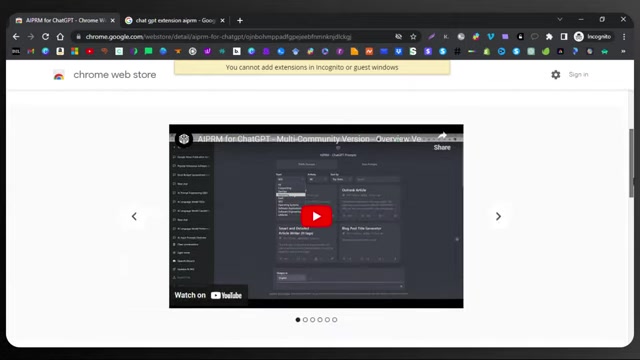The height and width of the screenshot is (360, 640).
Task: Show previous slide with left chevron
Action: (x=134, y=216)
